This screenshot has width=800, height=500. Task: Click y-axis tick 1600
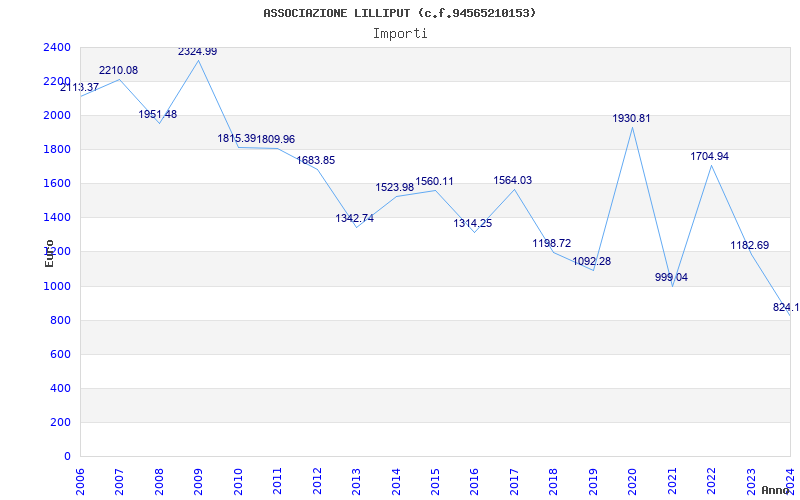[x=57, y=184]
